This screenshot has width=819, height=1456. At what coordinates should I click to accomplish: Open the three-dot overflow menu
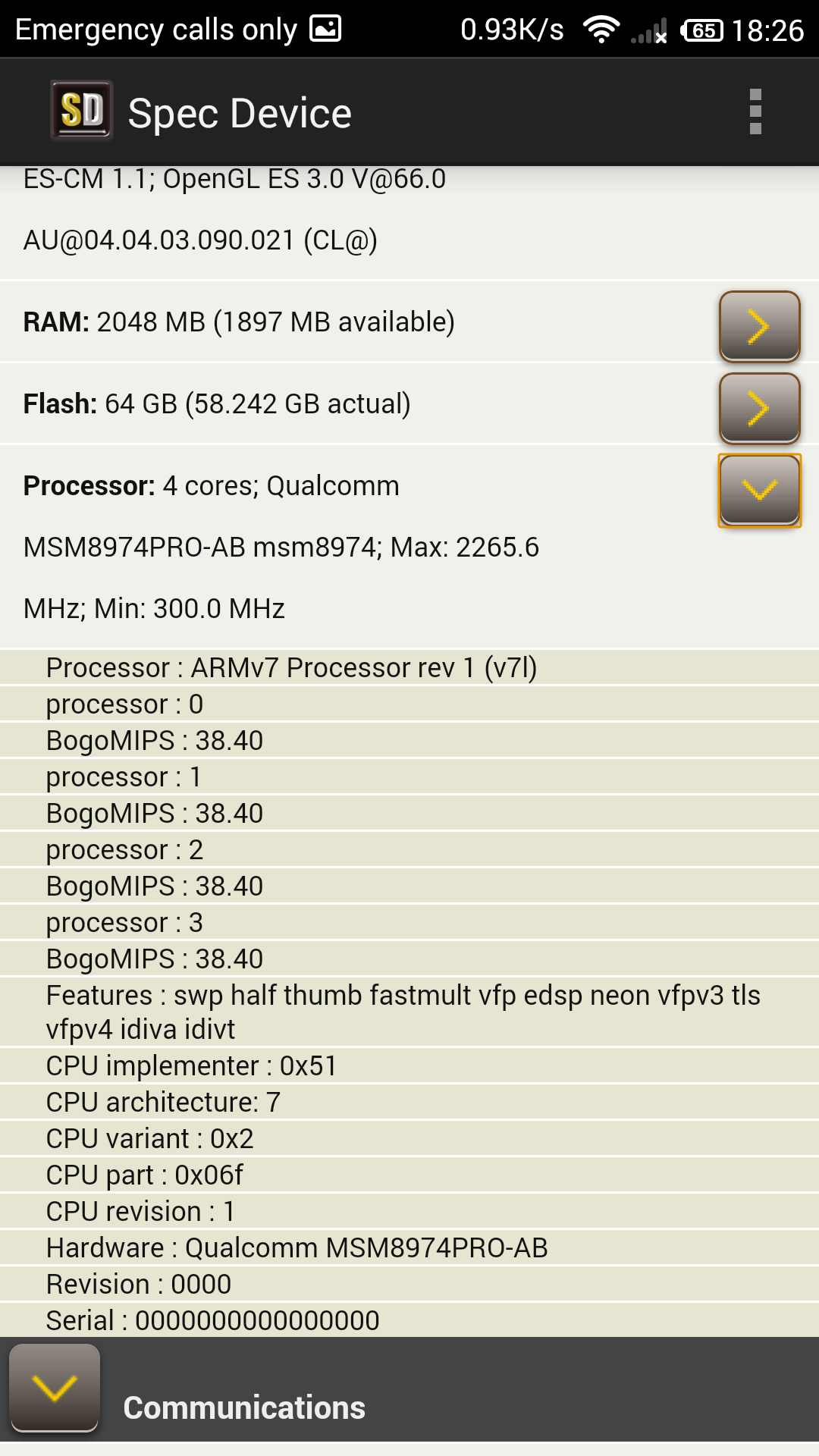click(x=755, y=111)
